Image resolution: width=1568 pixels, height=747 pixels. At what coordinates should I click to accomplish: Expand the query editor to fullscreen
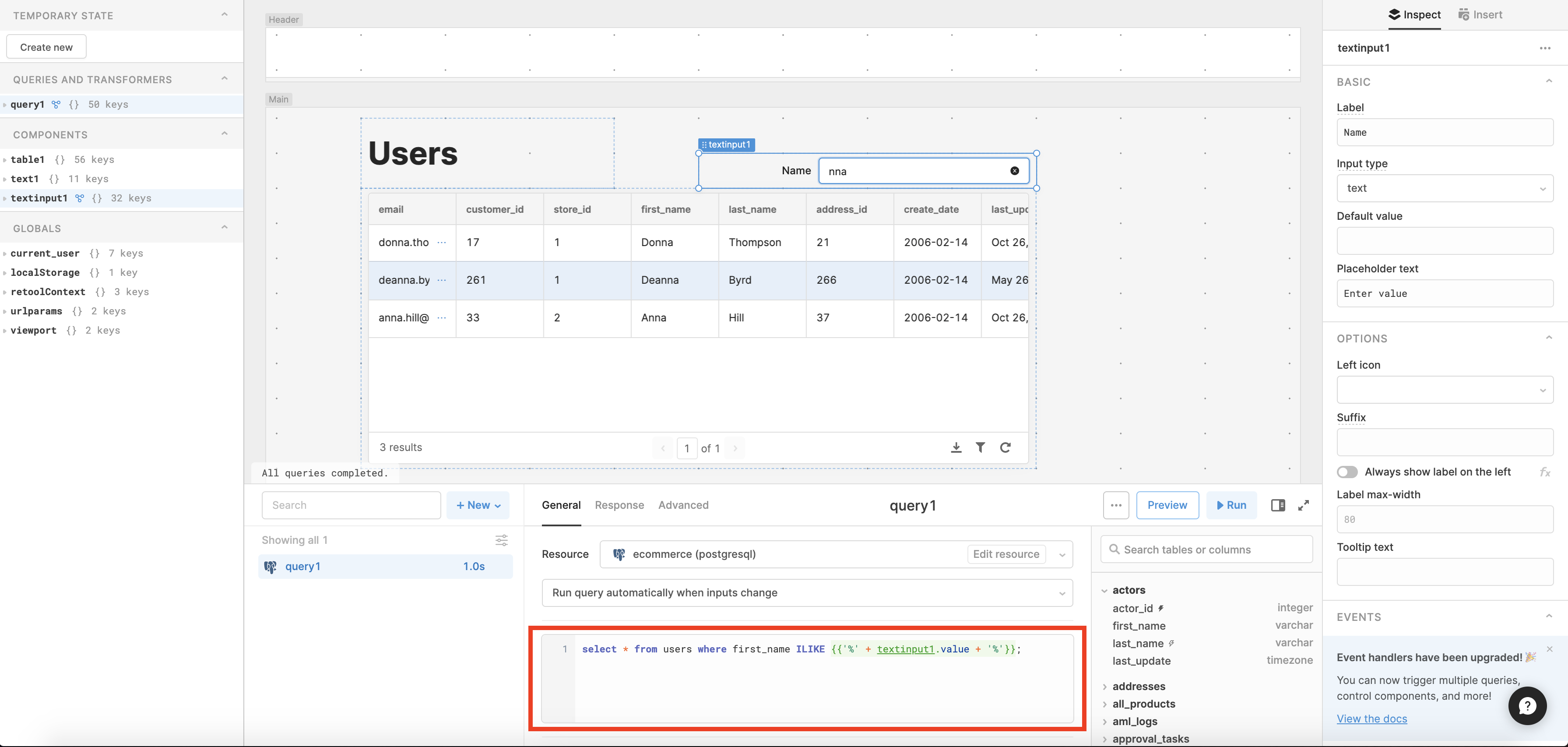(x=1303, y=505)
